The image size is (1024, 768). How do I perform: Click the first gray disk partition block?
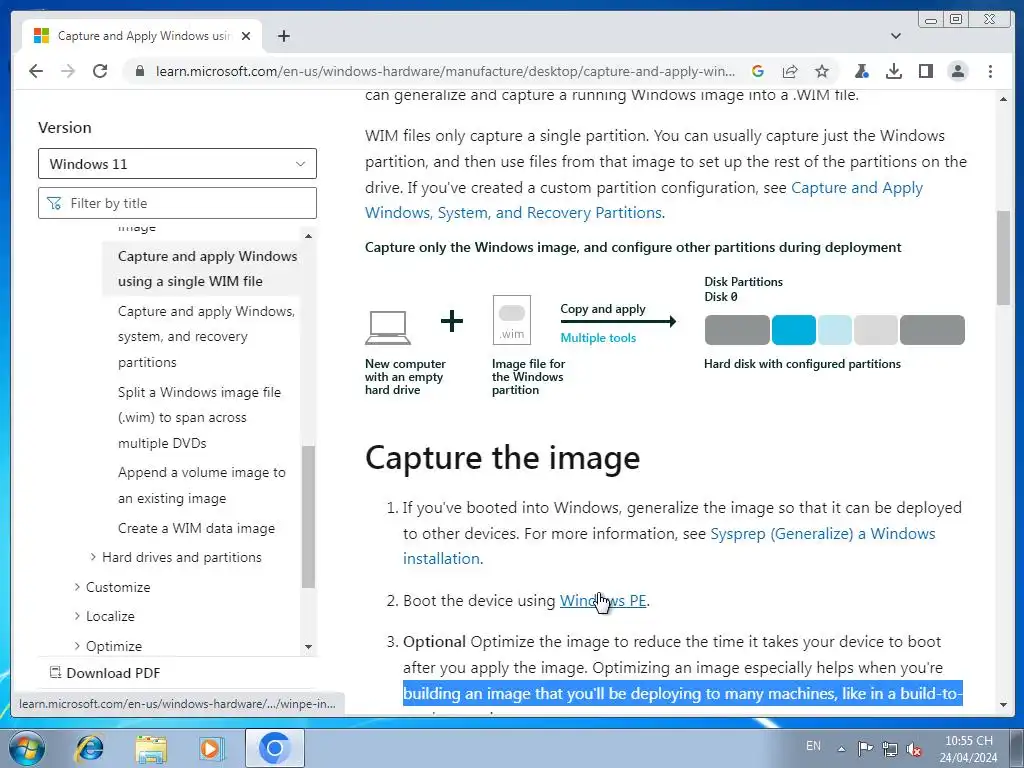(x=737, y=330)
